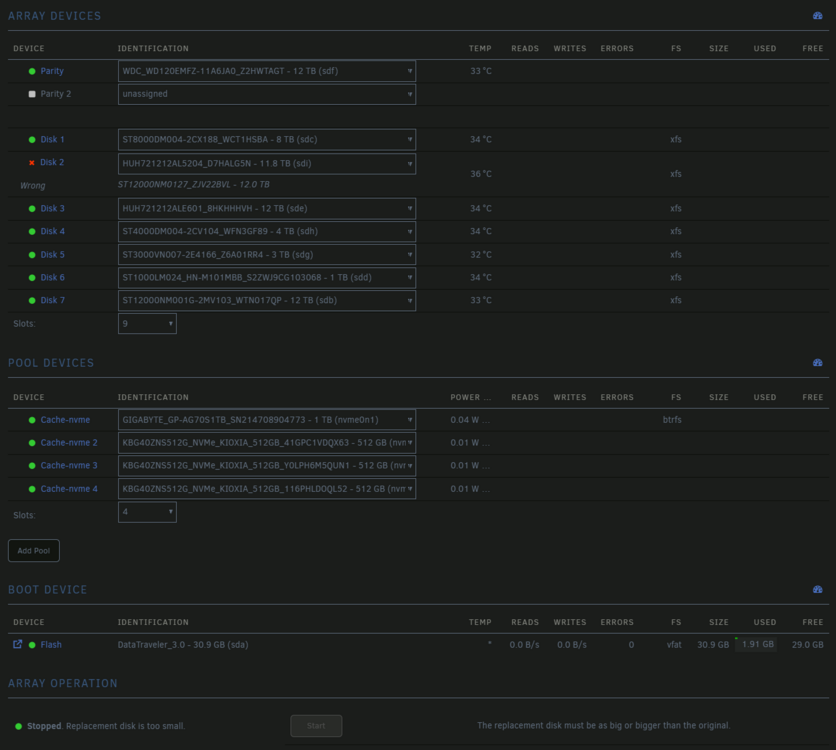The image size is (836, 750).
Task: Open the Disk 6 device link
Action: pyautogui.click(x=52, y=278)
